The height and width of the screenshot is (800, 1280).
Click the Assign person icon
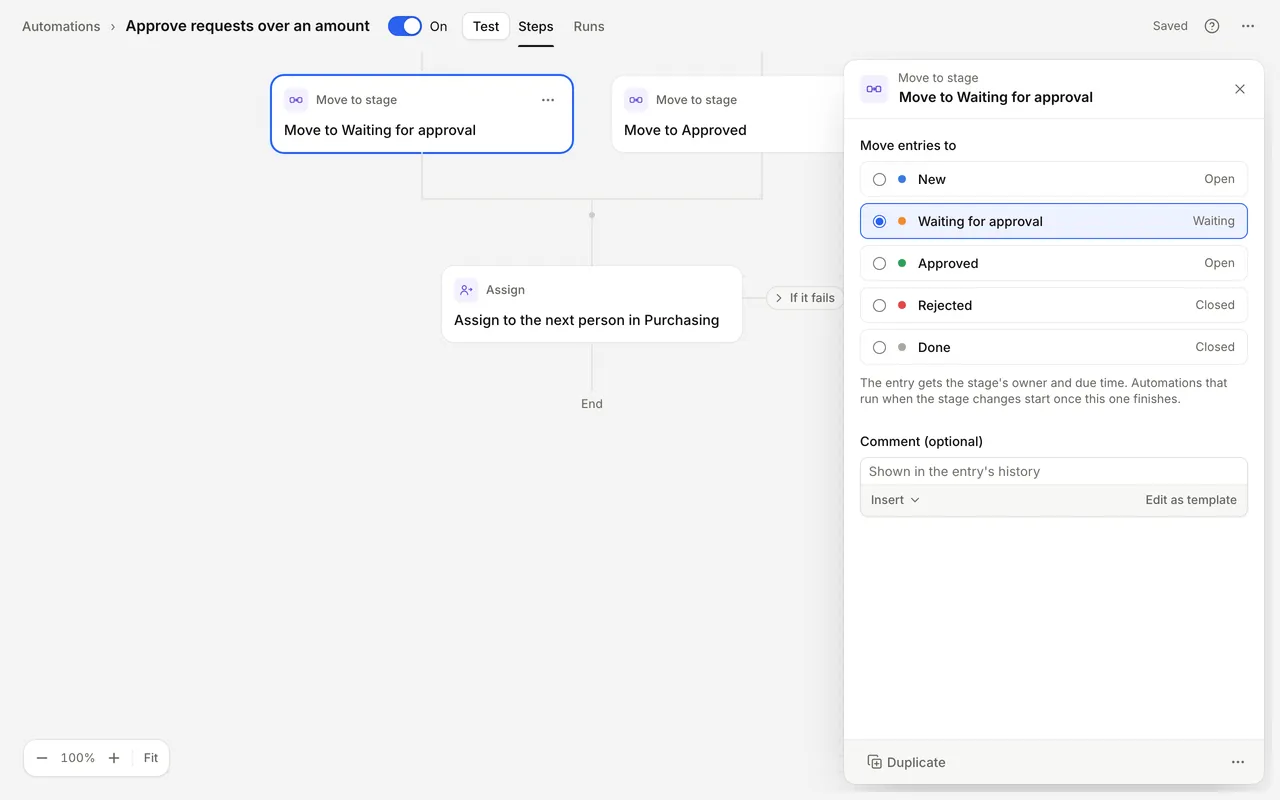[x=466, y=290]
